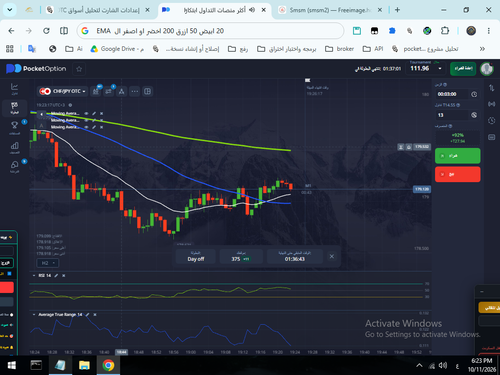The width and height of the screenshot is (500, 375).
Task: Toggle visibility of third Moving Average
Action: [x=86, y=127]
